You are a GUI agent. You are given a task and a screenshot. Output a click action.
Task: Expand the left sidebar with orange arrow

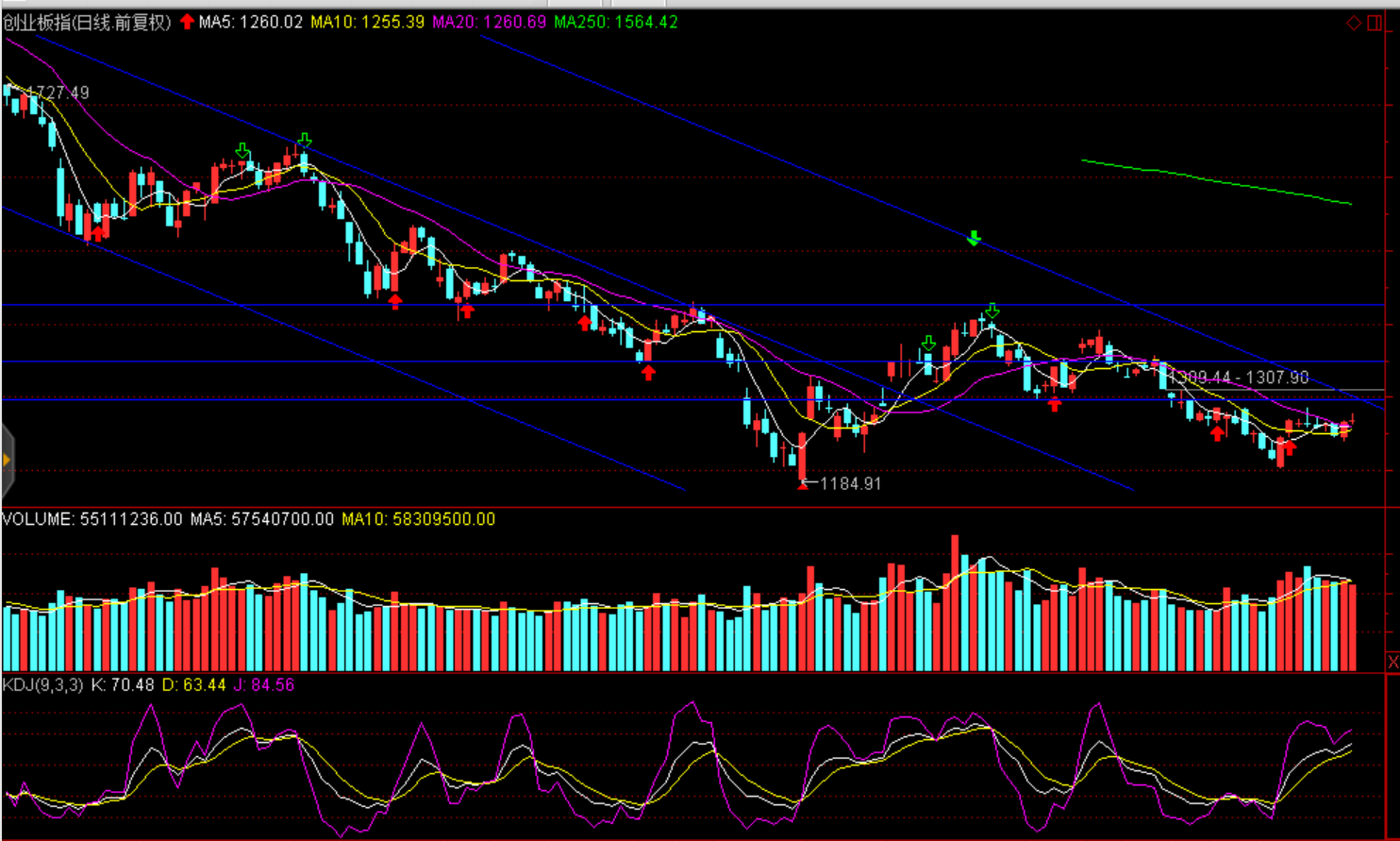7,461
